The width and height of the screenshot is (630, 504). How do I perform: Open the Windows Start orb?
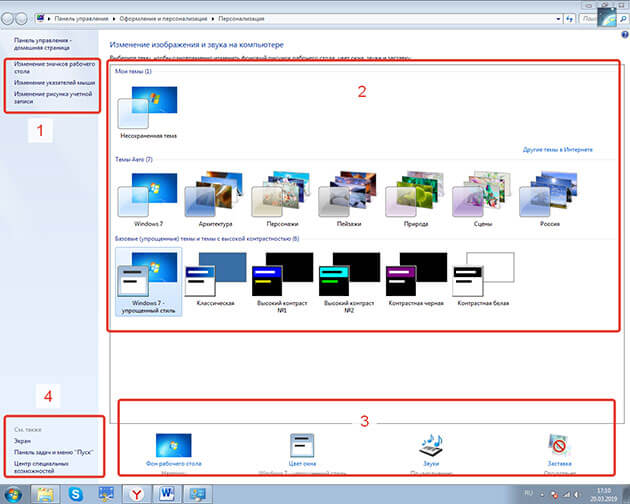coord(12,494)
